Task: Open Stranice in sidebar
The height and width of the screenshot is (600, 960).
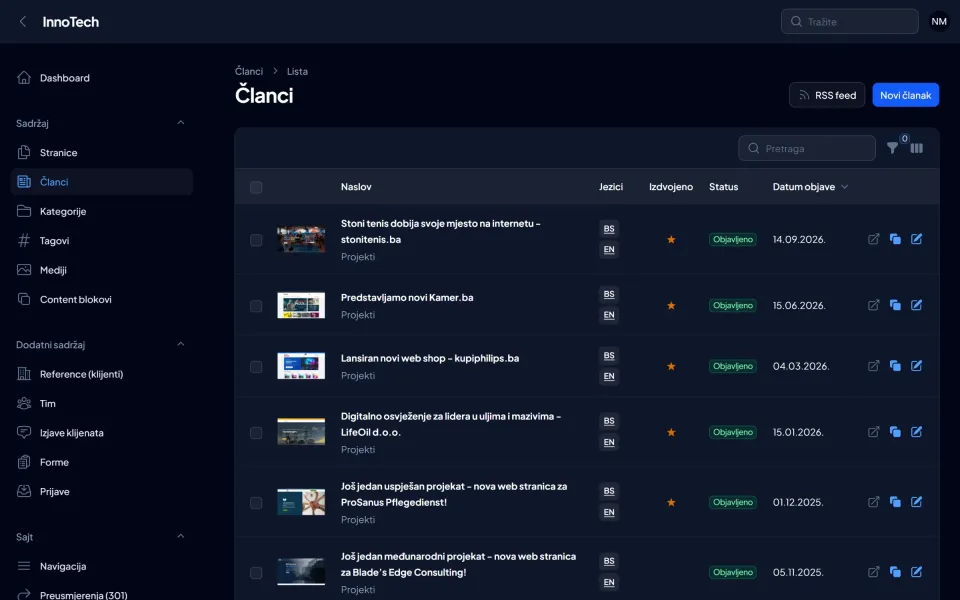Action: point(102,152)
